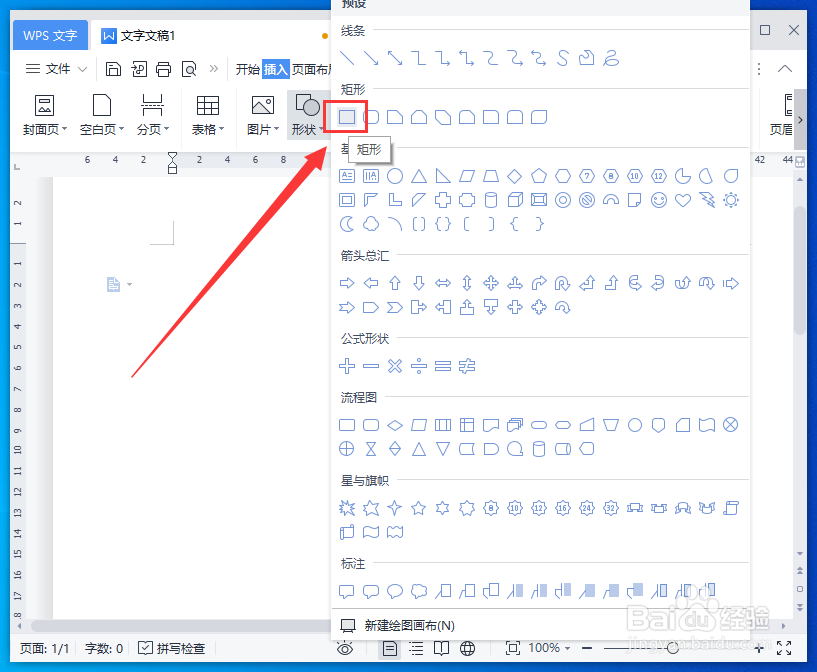The height and width of the screenshot is (672, 817).
Task: Pick the cloud callout shape
Action: pyautogui.click(x=419, y=591)
